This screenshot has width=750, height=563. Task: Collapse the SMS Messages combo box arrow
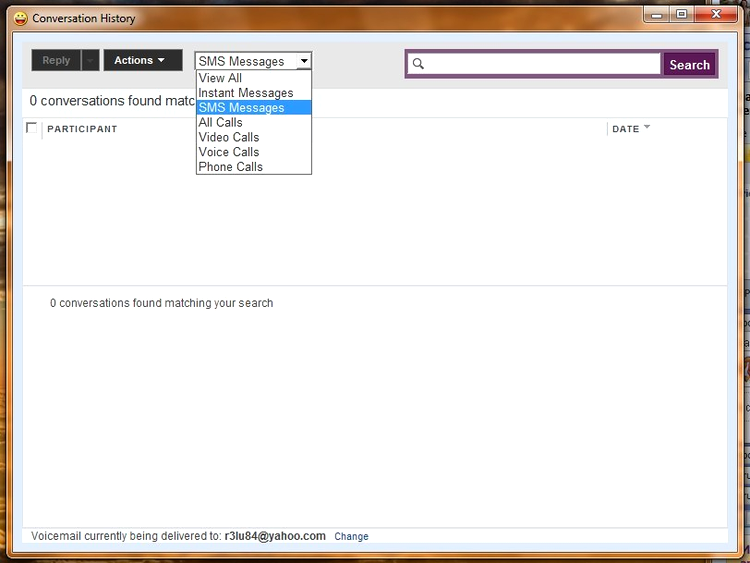304,61
